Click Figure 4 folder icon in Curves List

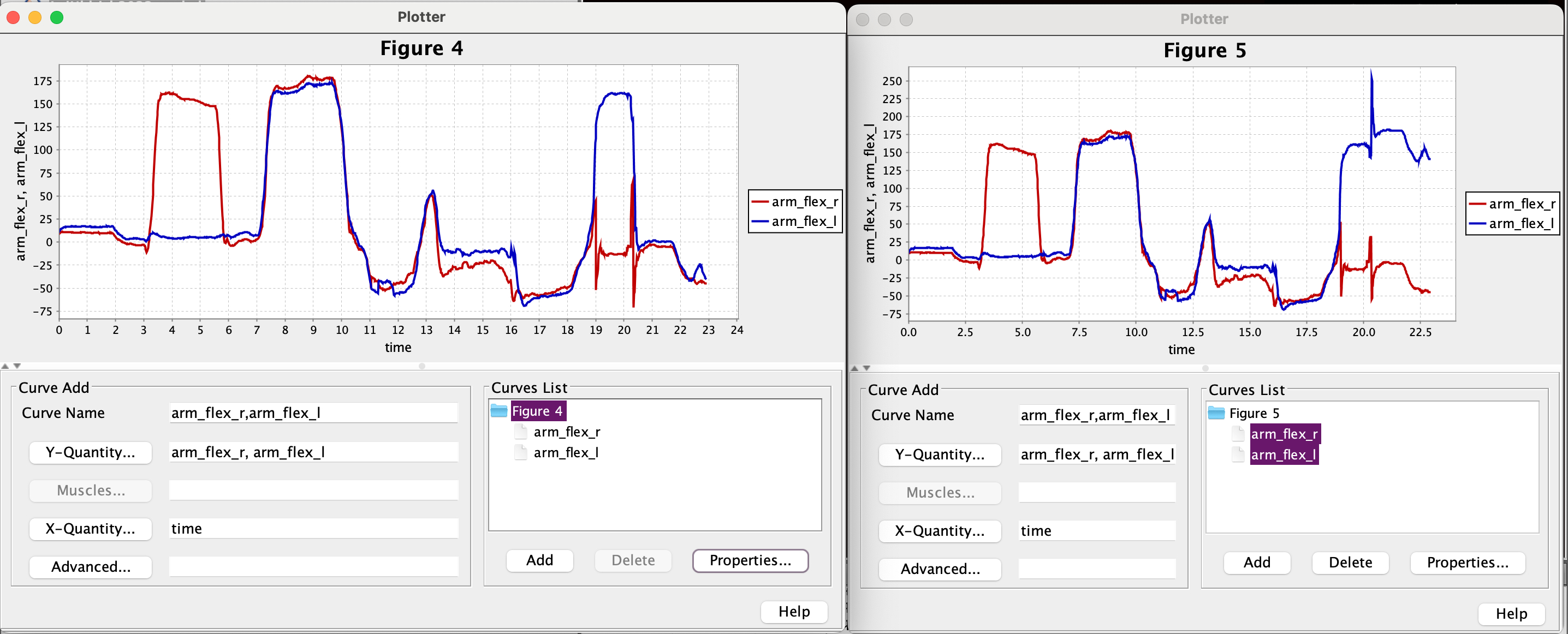pos(498,411)
